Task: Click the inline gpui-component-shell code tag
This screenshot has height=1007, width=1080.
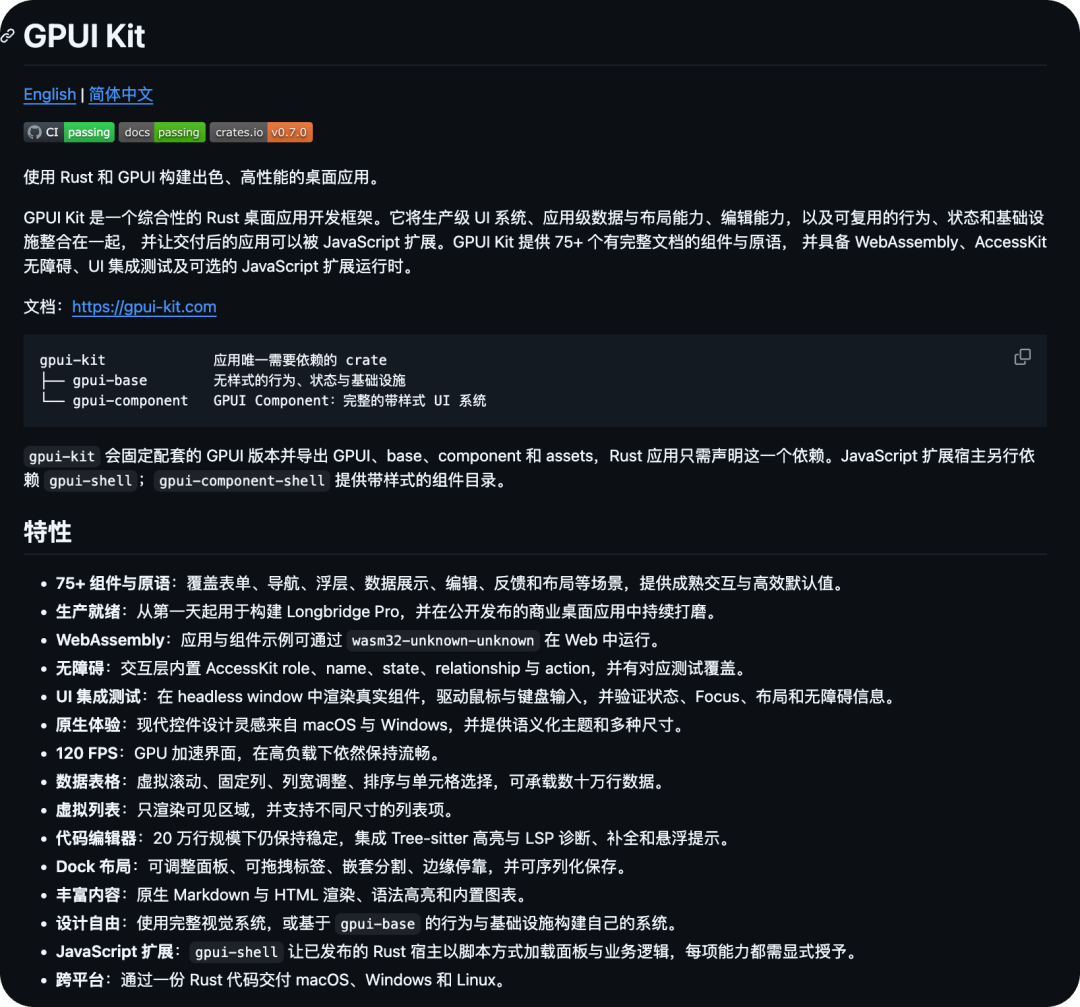Action: 242,481
